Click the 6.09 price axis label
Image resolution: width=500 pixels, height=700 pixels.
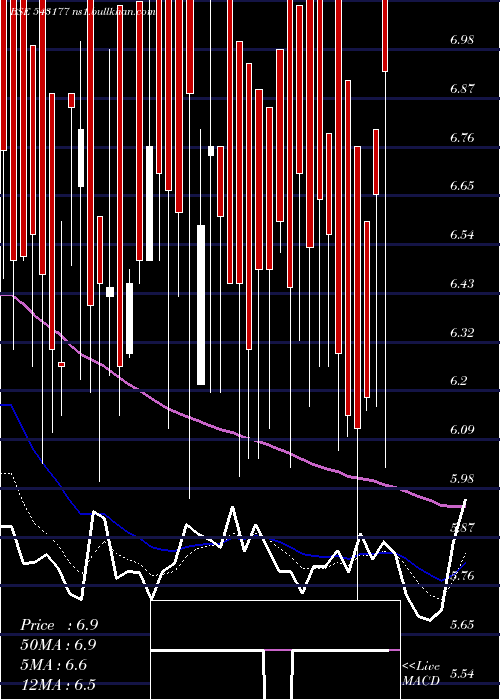pyautogui.click(x=462, y=430)
